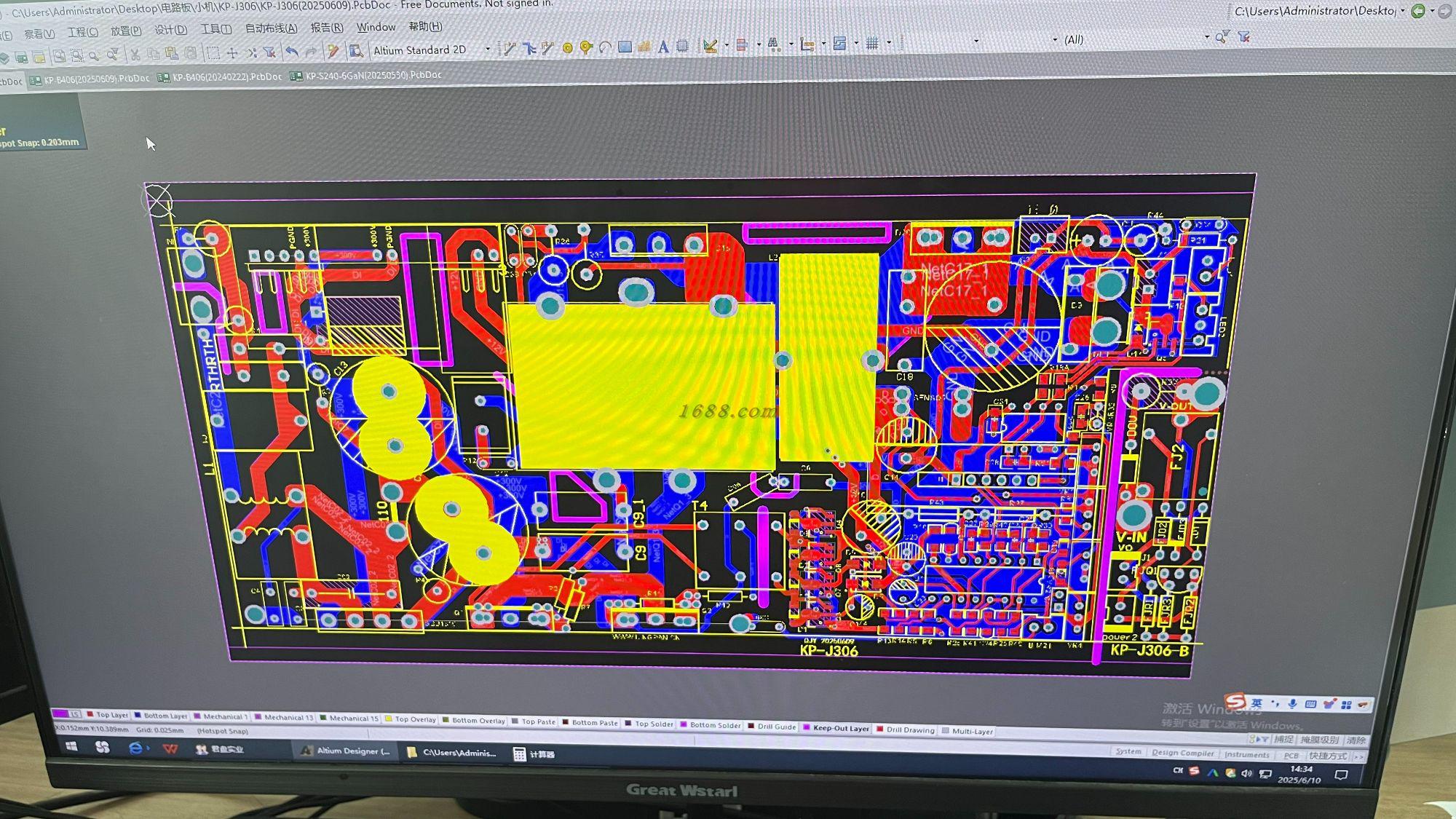Click the Browse PCB magnifier icon
The image size is (1456, 819).
tap(356, 51)
